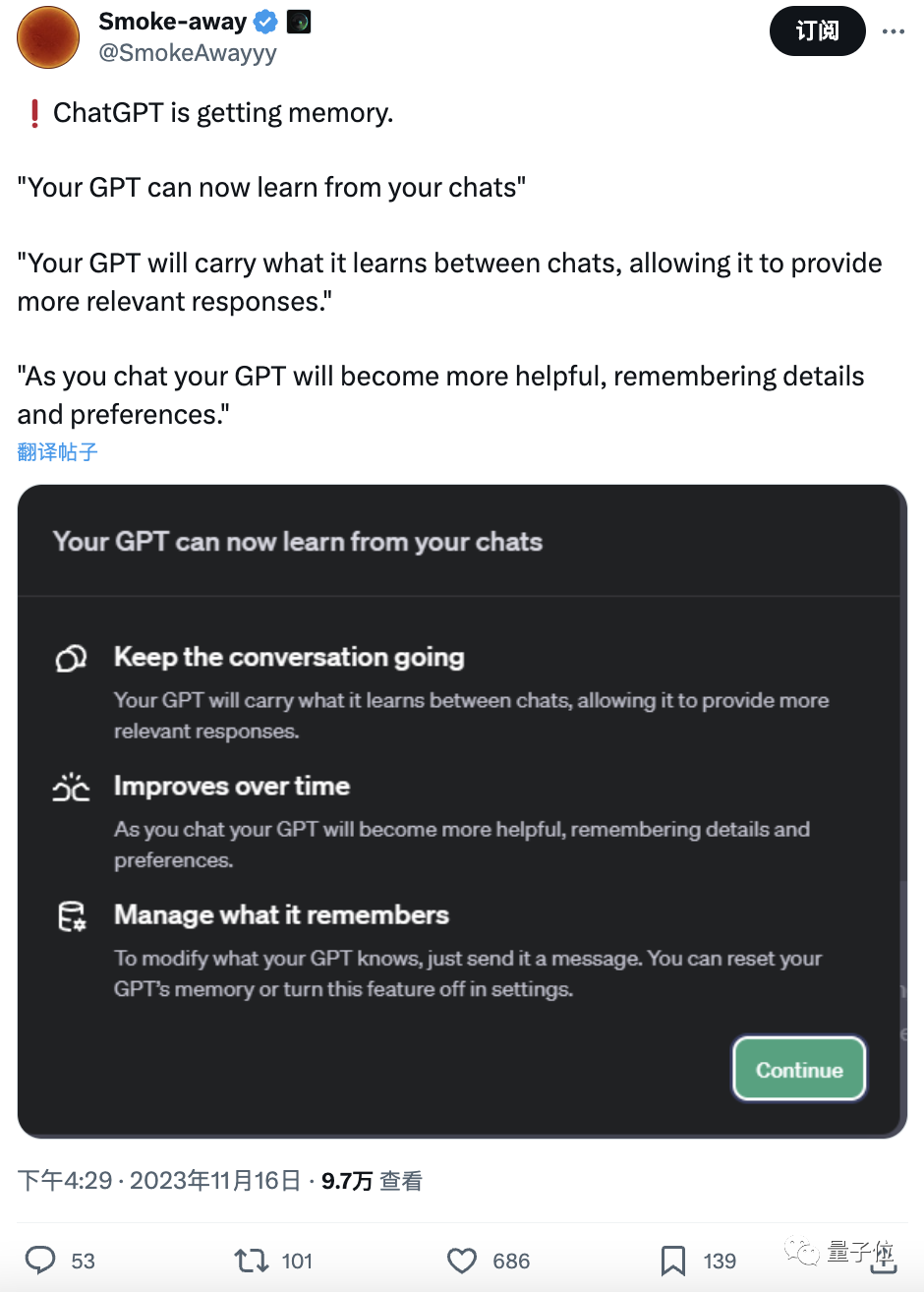Click the blue verified badge

click(x=265, y=22)
